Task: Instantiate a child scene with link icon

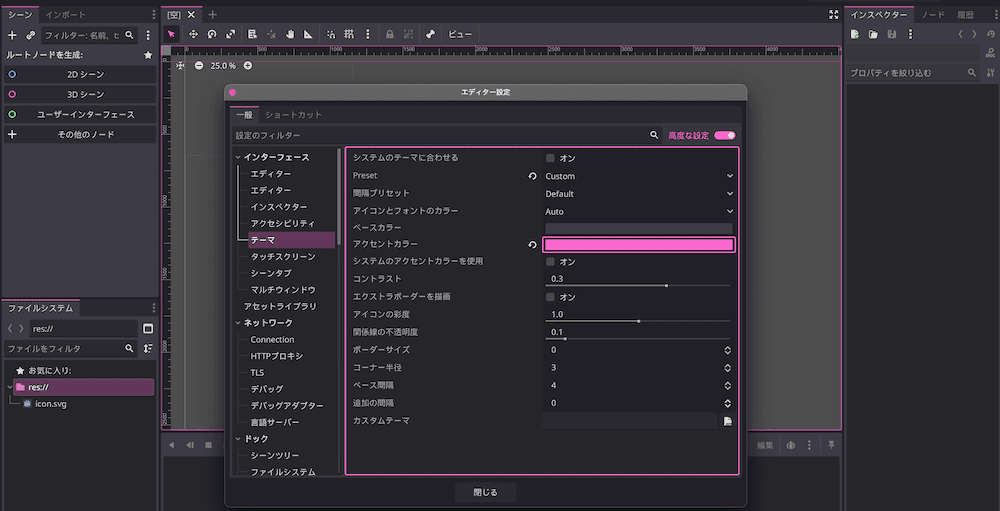Action: 30,36
